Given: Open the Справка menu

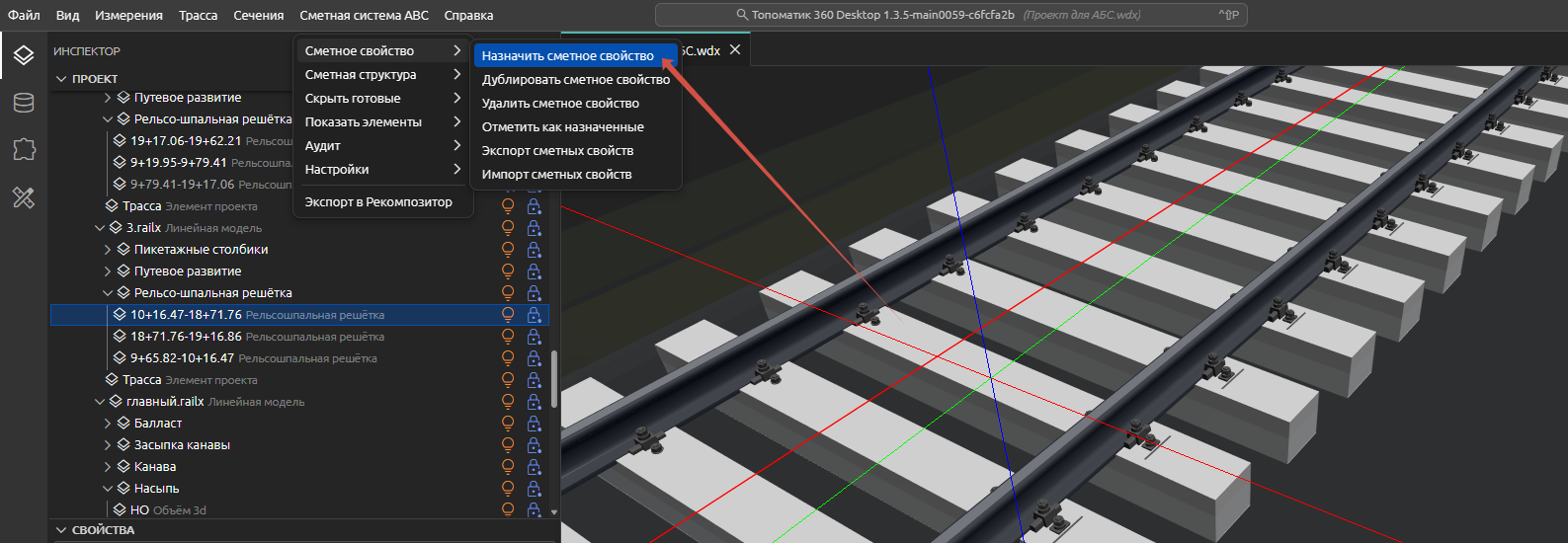Looking at the screenshot, I should click(x=468, y=15).
